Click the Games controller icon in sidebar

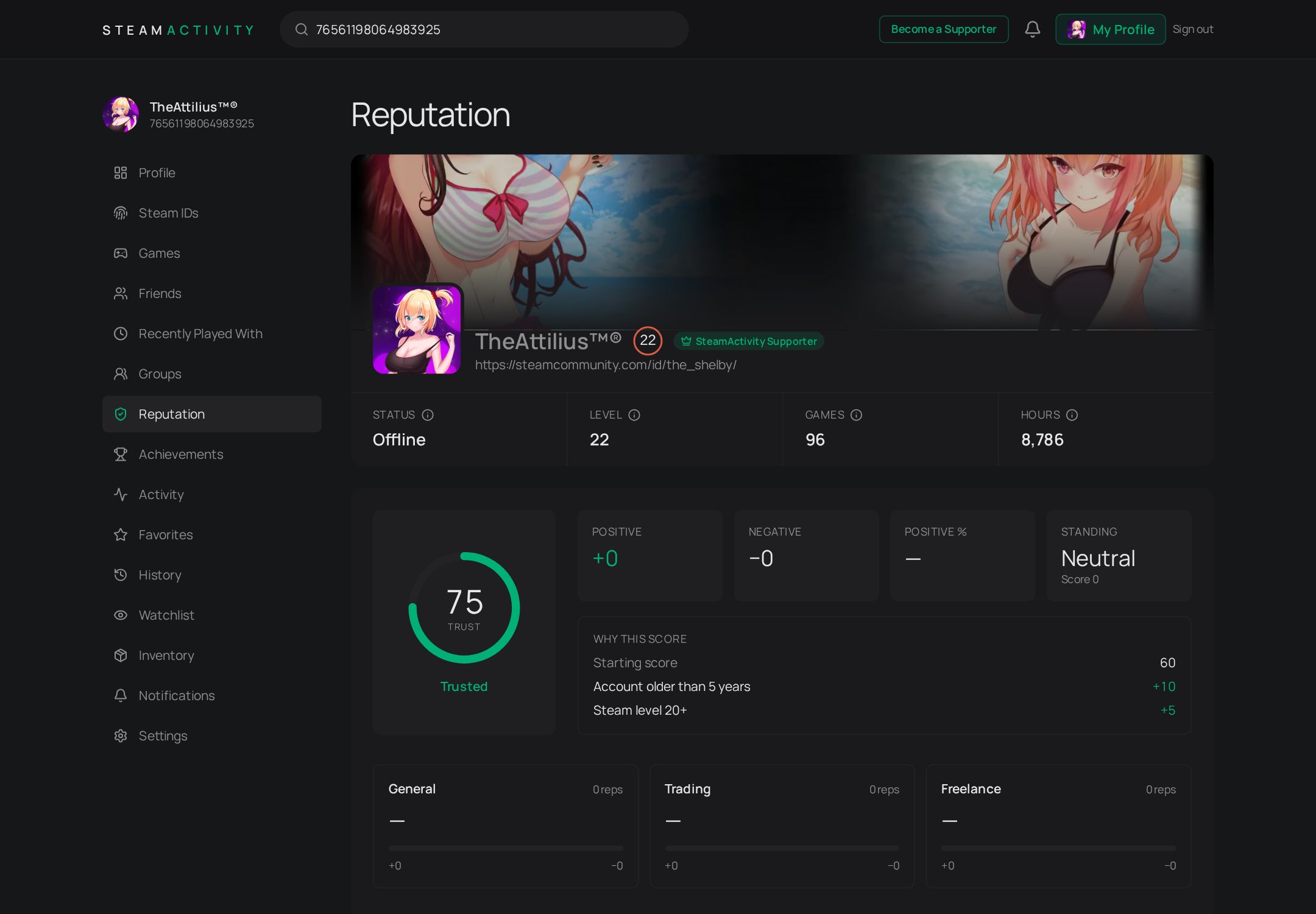pyautogui.click(x=121, y=253)
